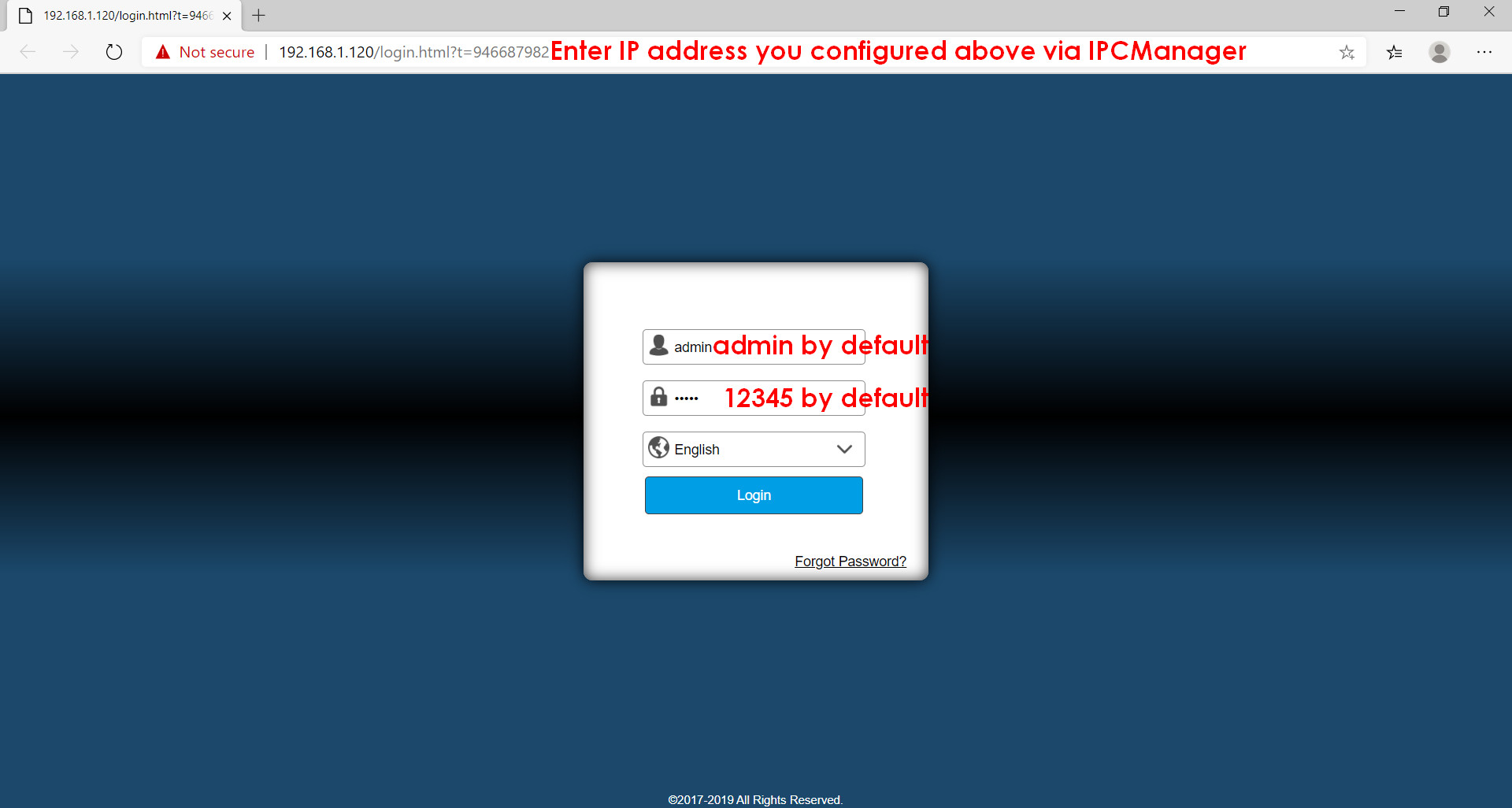Open the browser settings ellipsis menu
The image size is (1512, 808).
1484,52
